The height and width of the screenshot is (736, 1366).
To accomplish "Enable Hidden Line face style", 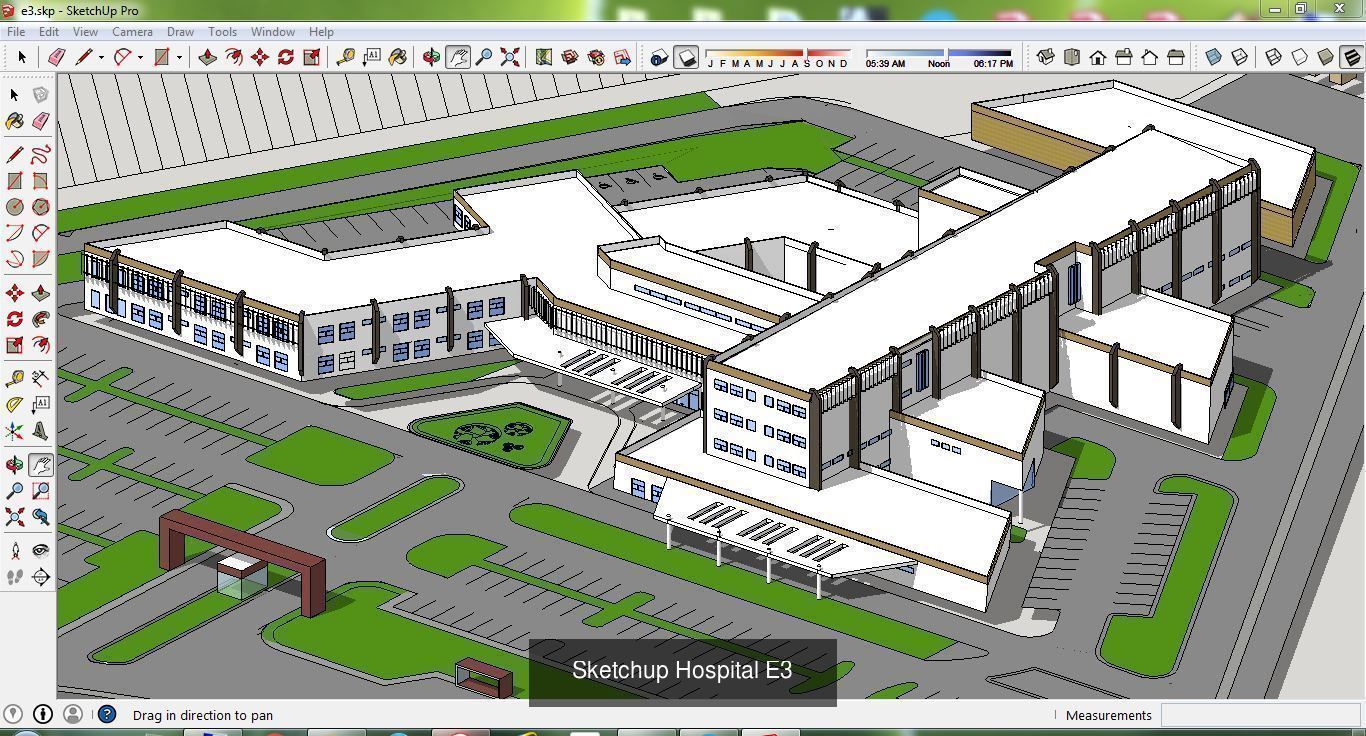I will (x=1300, y=57).
